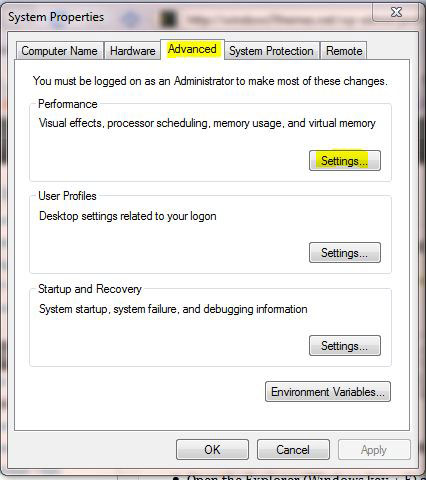426x480 pixels.
Task: Open User Profiles Settings button
Action: tap(345, 253)
